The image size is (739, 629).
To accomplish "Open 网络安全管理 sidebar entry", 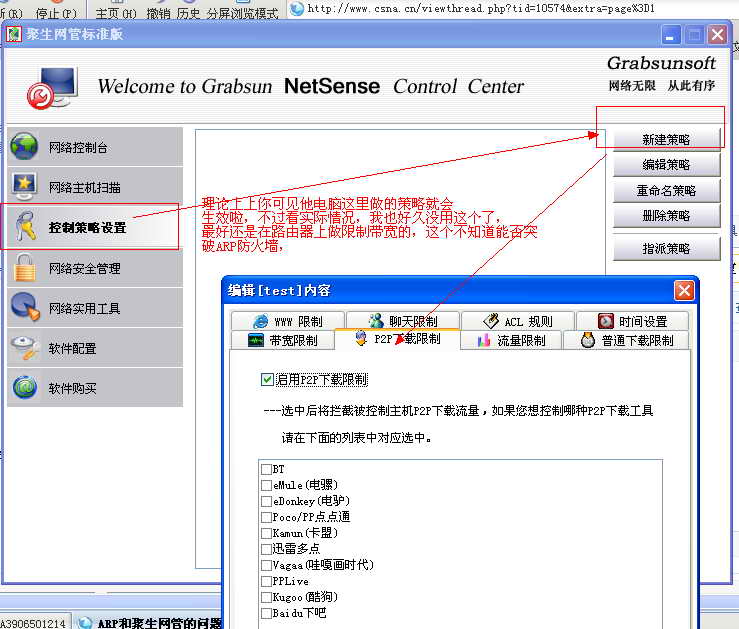I will pyautogui.click(x=95, y=268).
